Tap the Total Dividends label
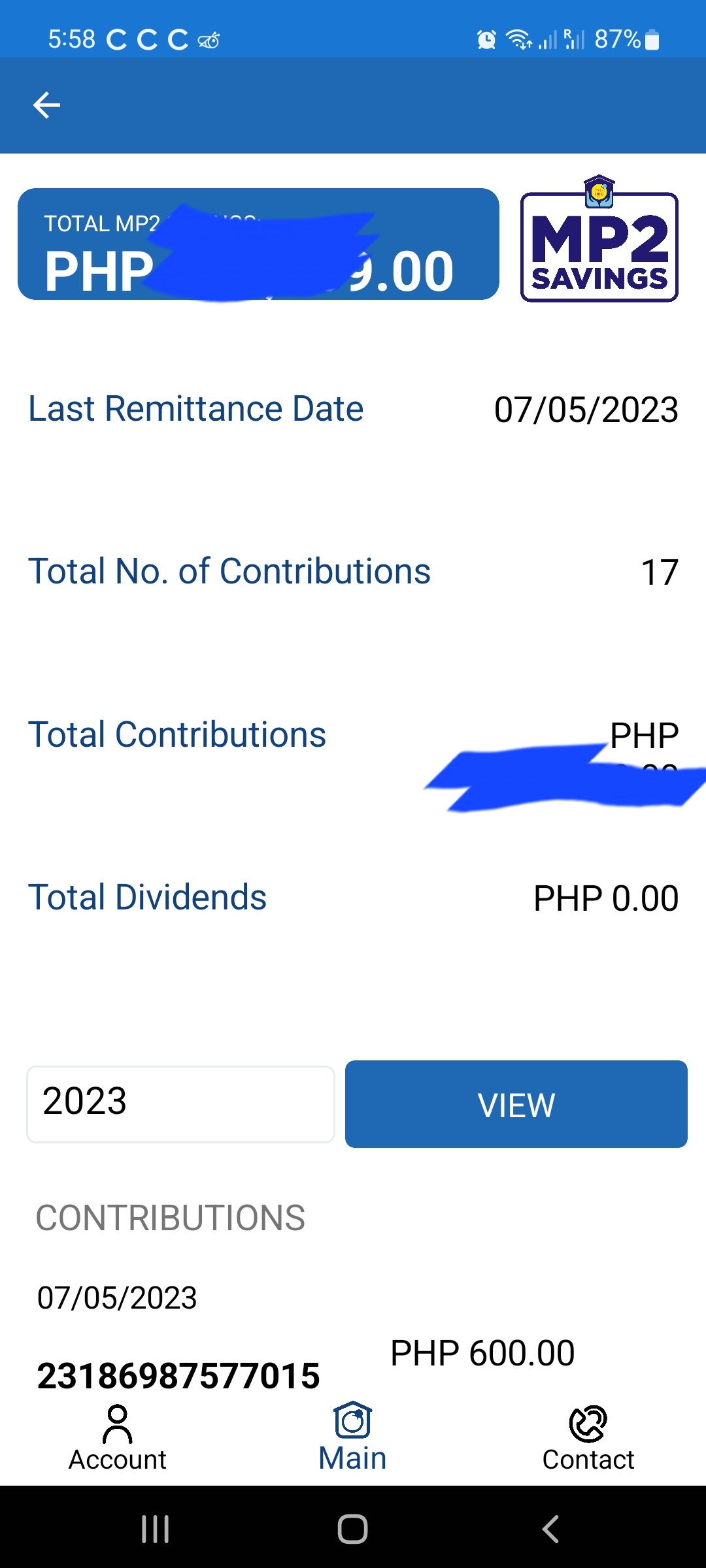The image size is (706, 1568). 148,897
